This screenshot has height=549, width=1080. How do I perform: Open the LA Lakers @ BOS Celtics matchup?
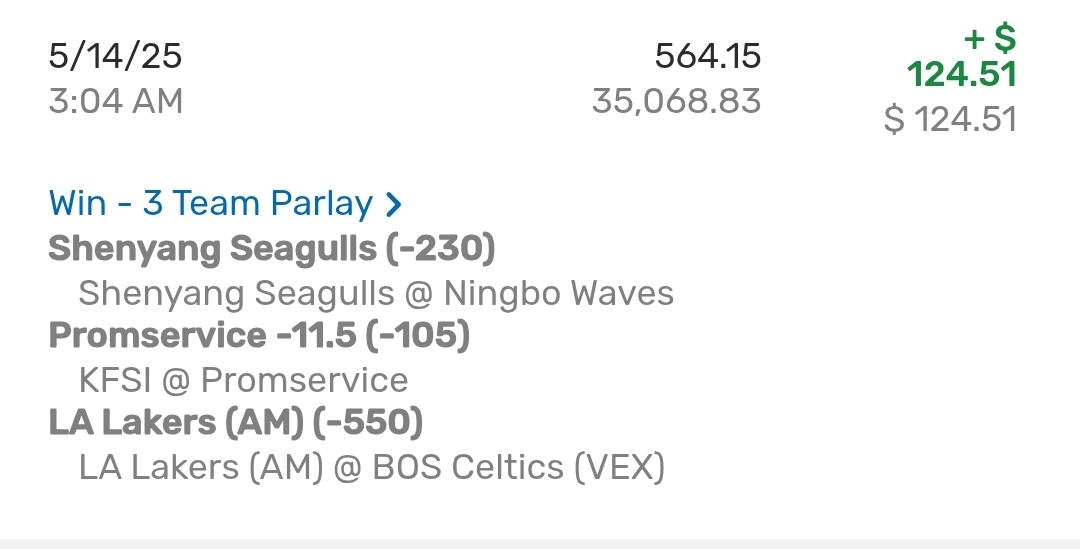[371, 467]
